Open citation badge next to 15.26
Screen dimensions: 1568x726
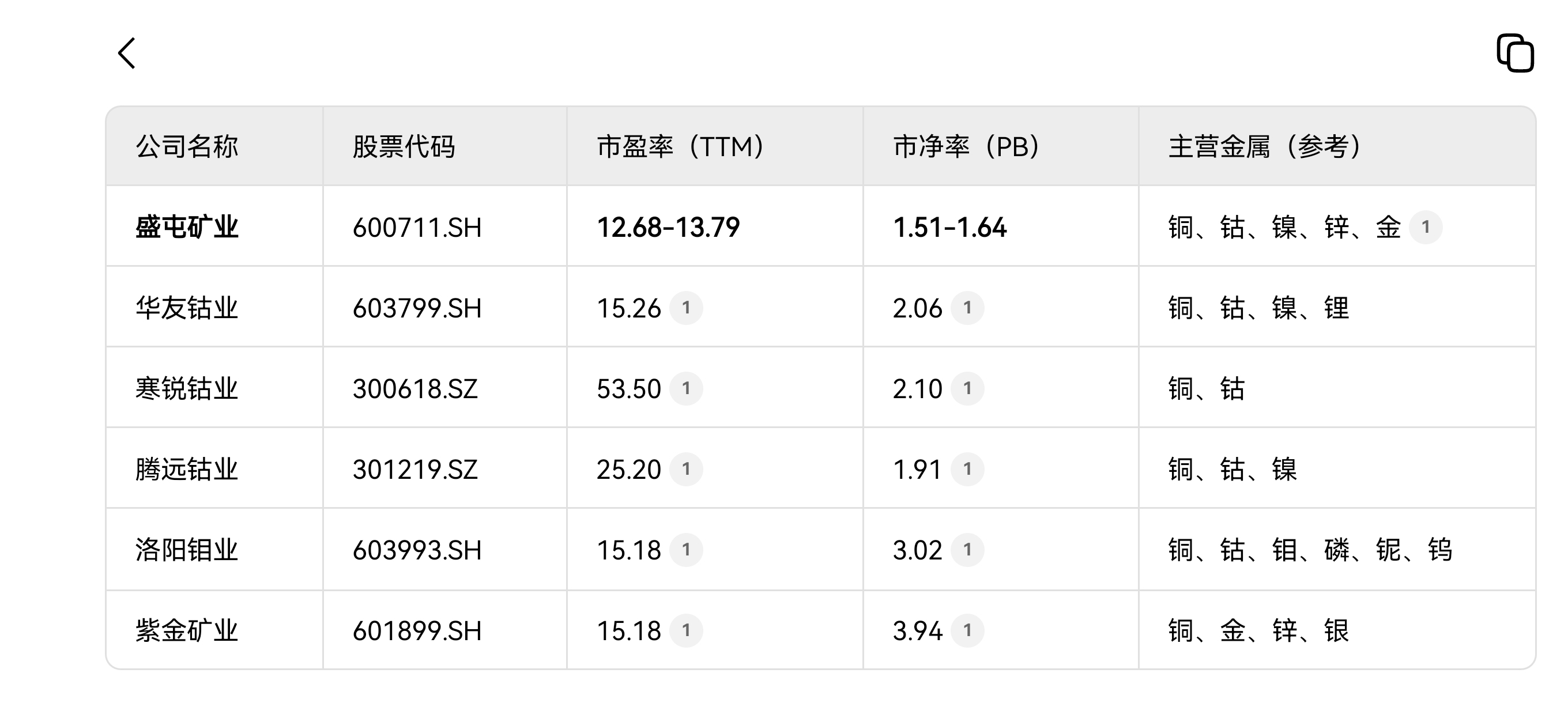[686, 308]
